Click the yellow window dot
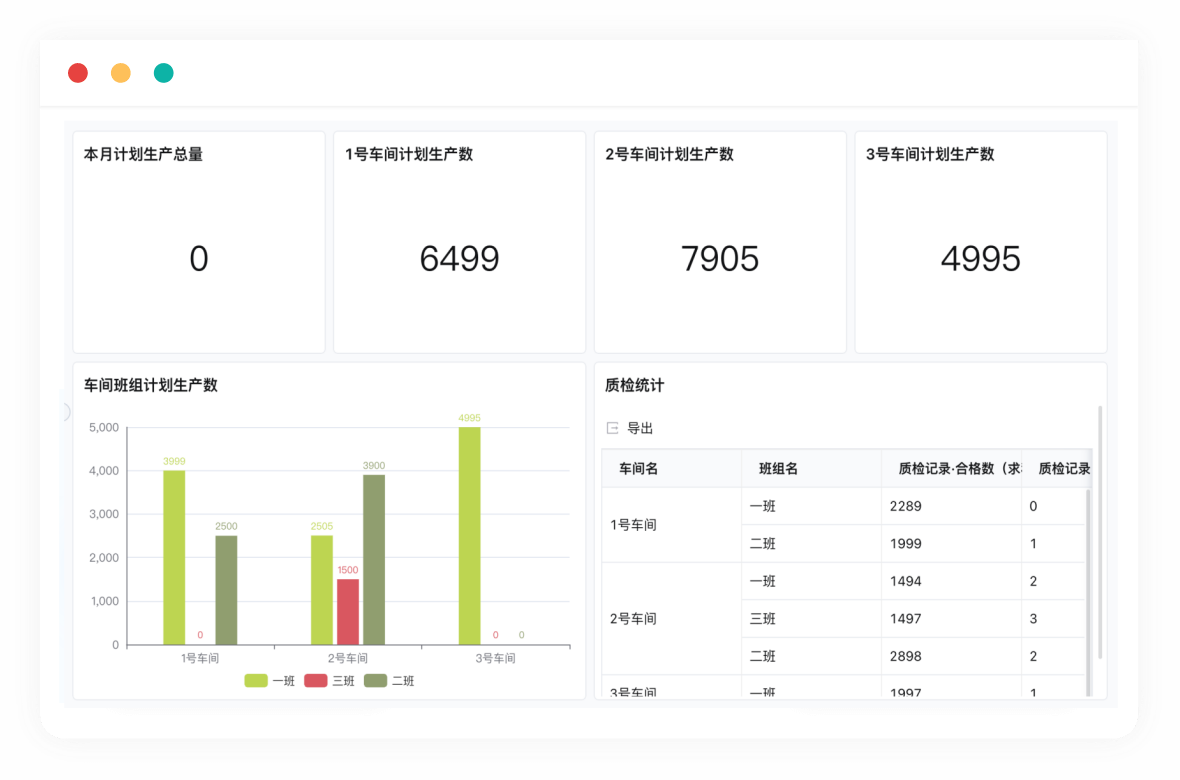Viewport: 1180px width, 780px height. click(x=121, y=73)
